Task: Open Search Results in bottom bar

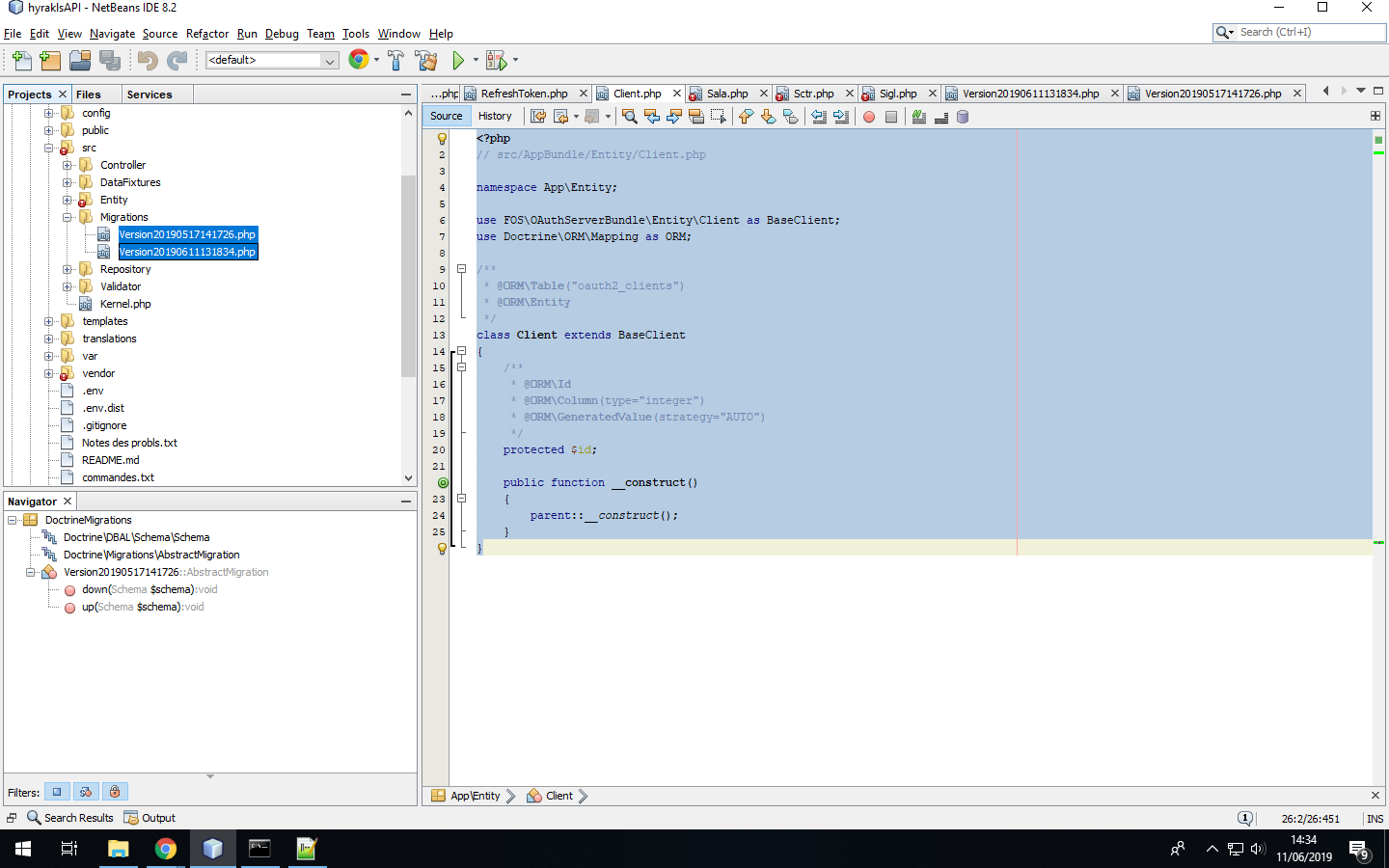Action: coord(70,818)
